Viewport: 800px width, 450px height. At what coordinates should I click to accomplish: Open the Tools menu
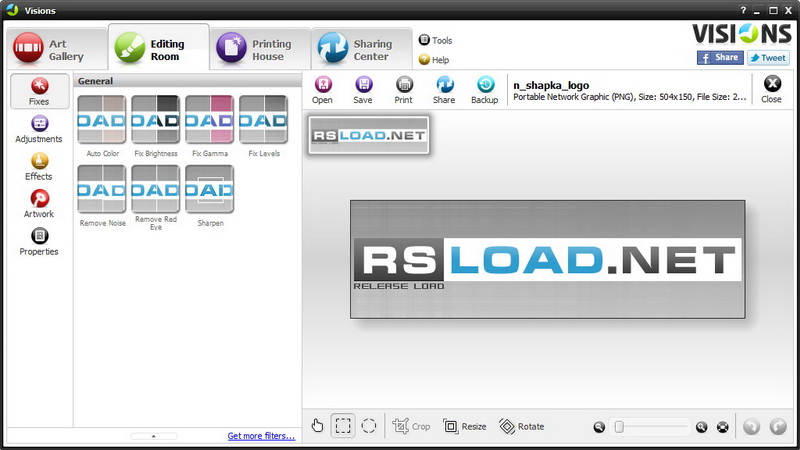pos(435,40)
